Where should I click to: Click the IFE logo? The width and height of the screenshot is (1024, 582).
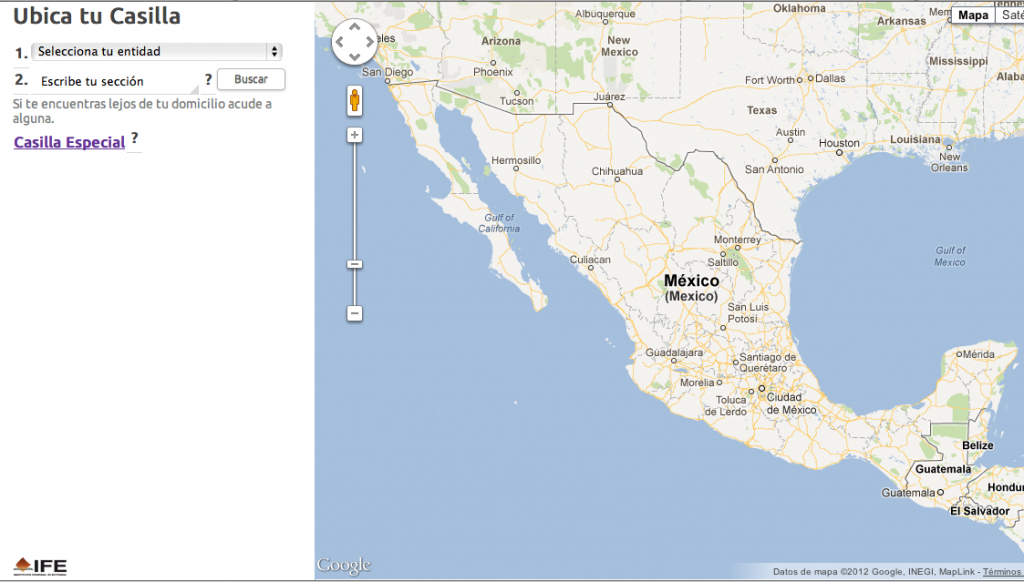click(x=40, y=566)
